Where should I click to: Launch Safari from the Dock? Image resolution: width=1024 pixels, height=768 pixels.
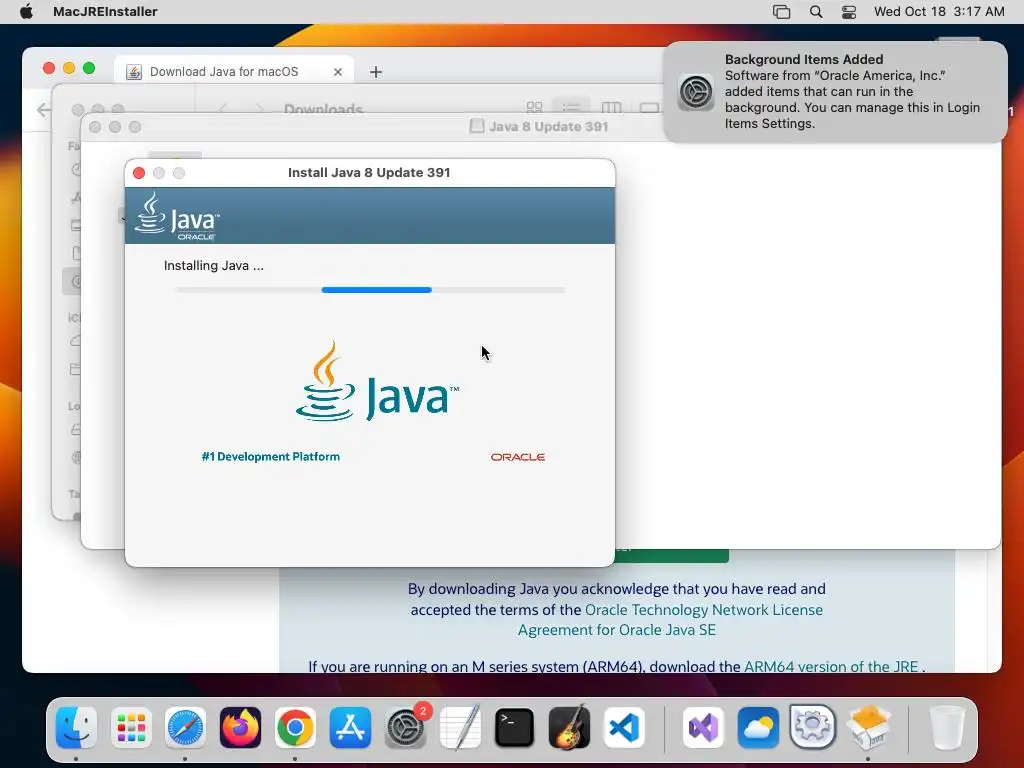click(185, 728)
